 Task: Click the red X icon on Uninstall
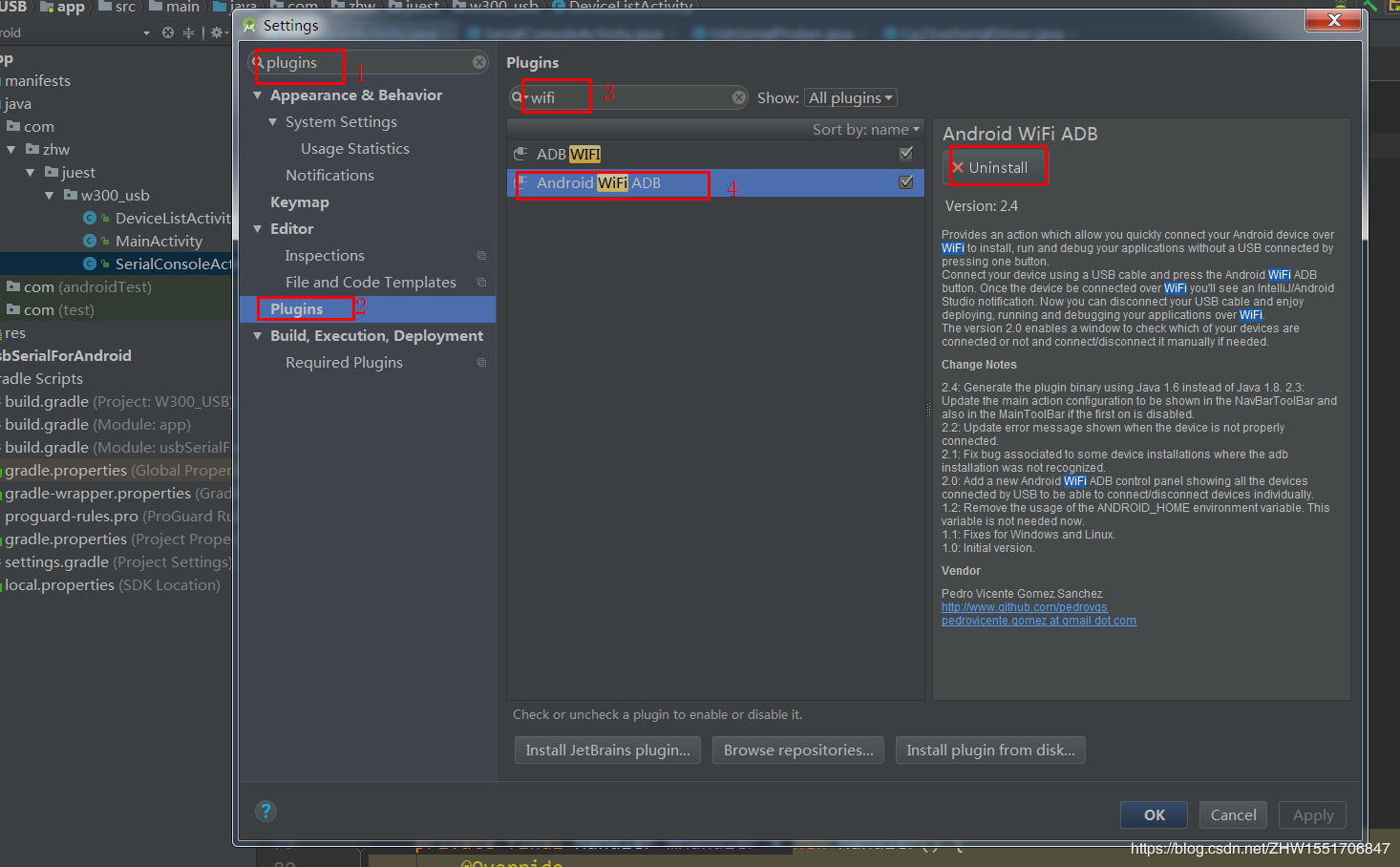tap(958, 167)
